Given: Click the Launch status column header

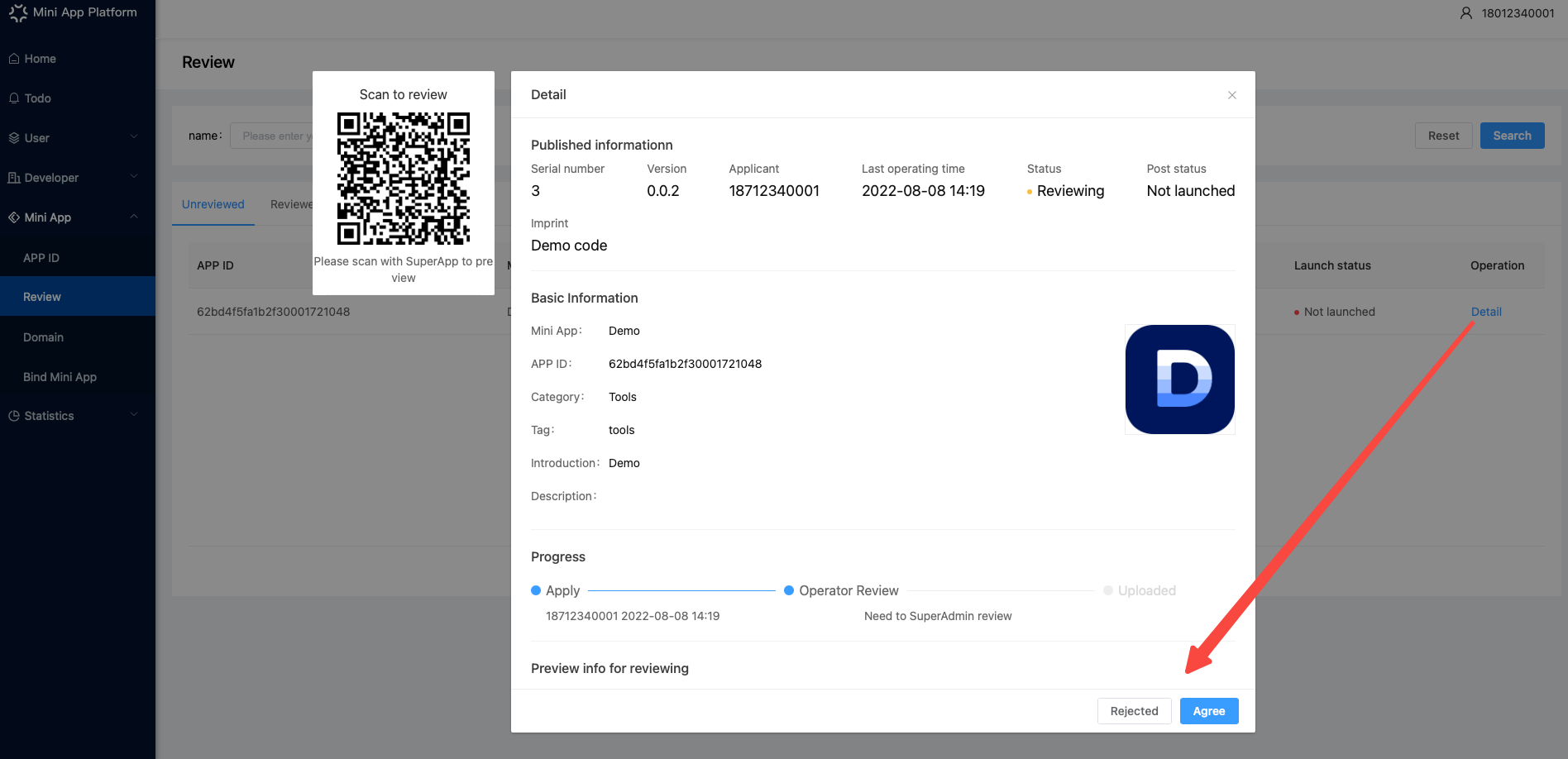Looking at the screenshot, I should pyautogui.click(x=1332, y=265).
